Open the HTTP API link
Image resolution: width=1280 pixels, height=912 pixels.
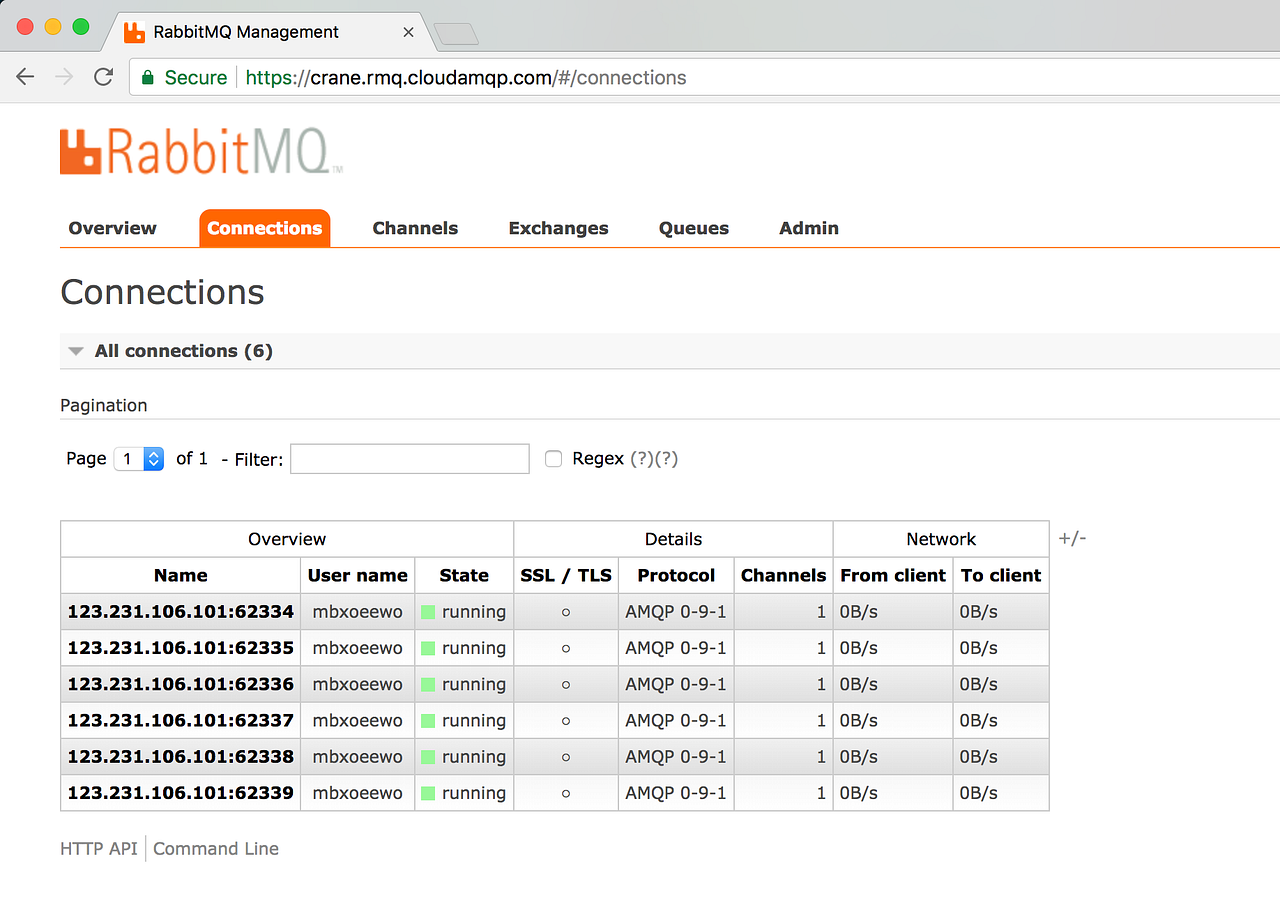(98, 848)
